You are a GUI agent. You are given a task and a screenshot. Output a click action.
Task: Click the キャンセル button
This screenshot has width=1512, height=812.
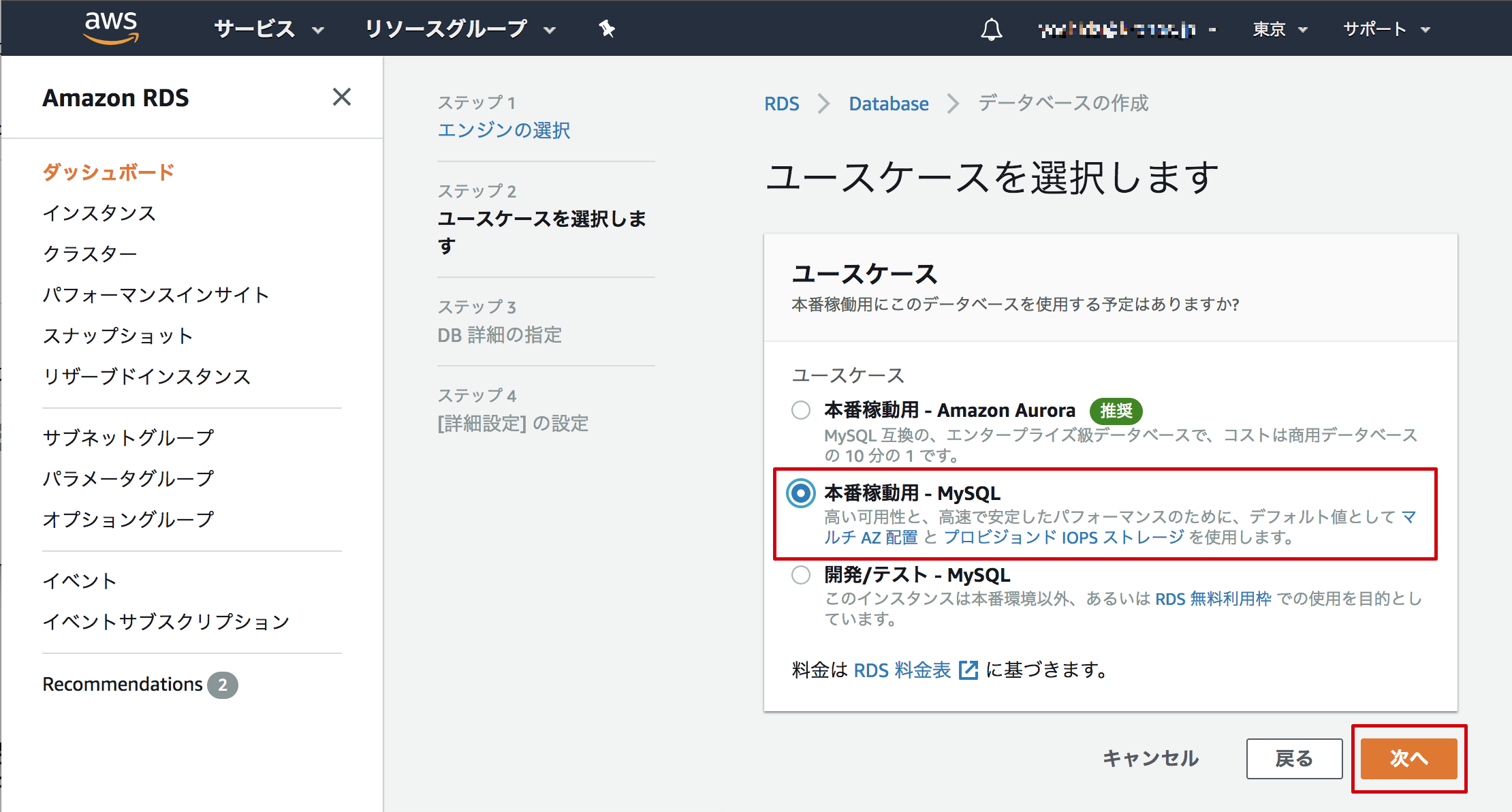tap(1150, 758)
